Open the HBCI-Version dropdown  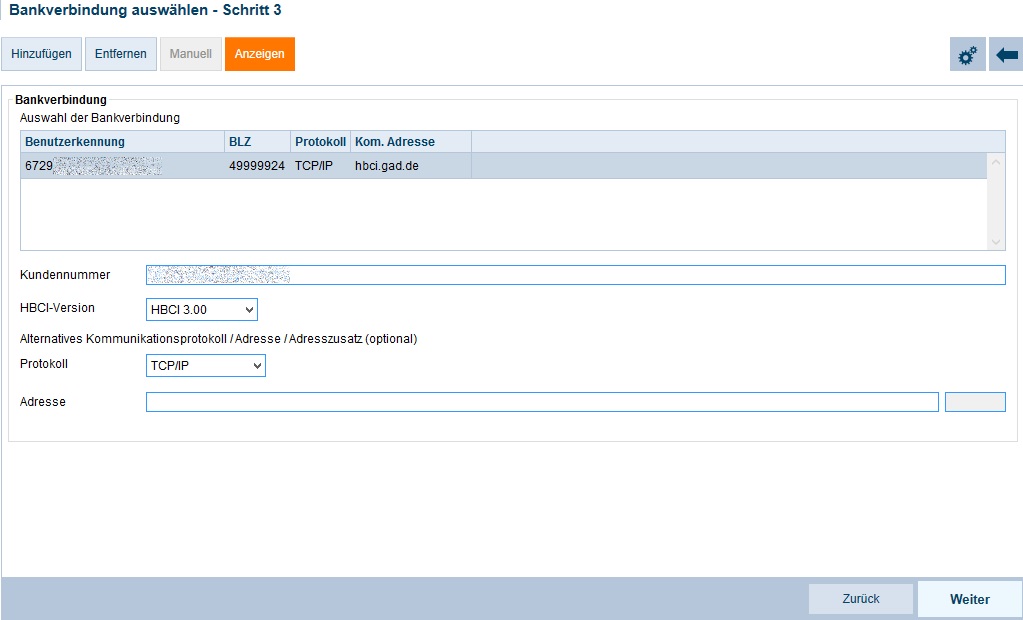pos(201,310)
